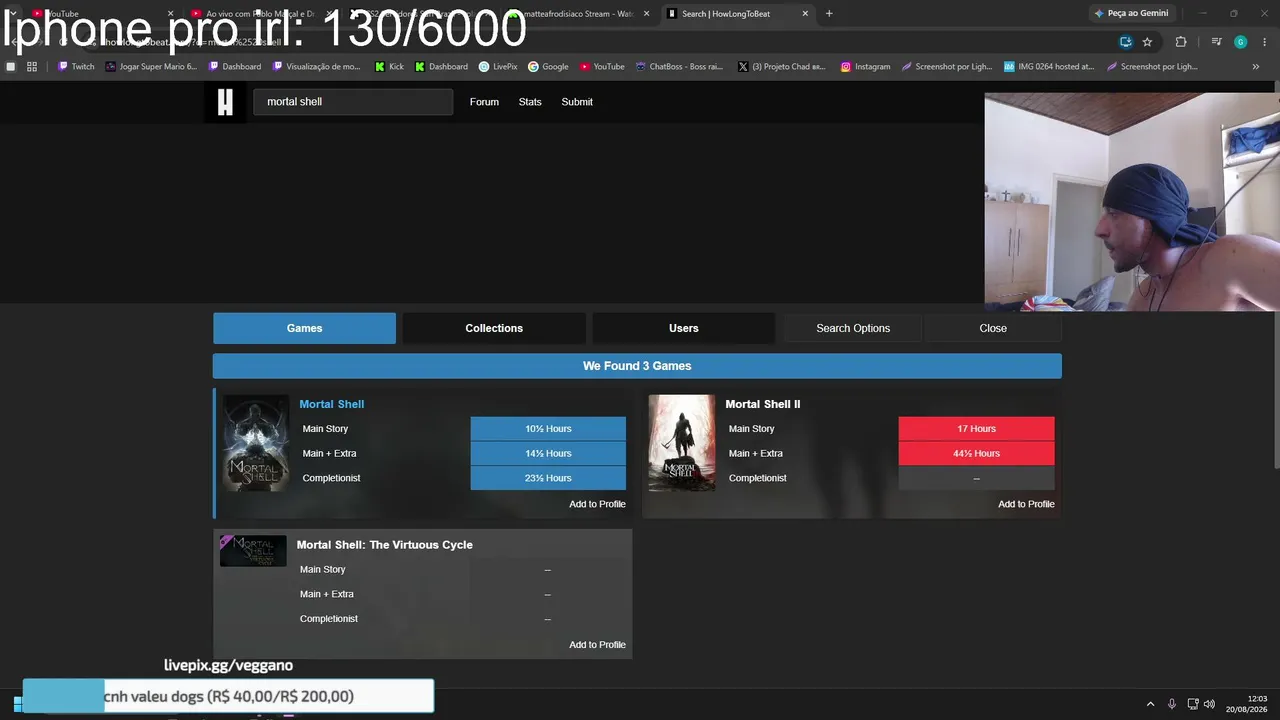Expand the bookmarks overflow chevron
Viewport: 1280px width, 720px height.
coord(1256,67)
